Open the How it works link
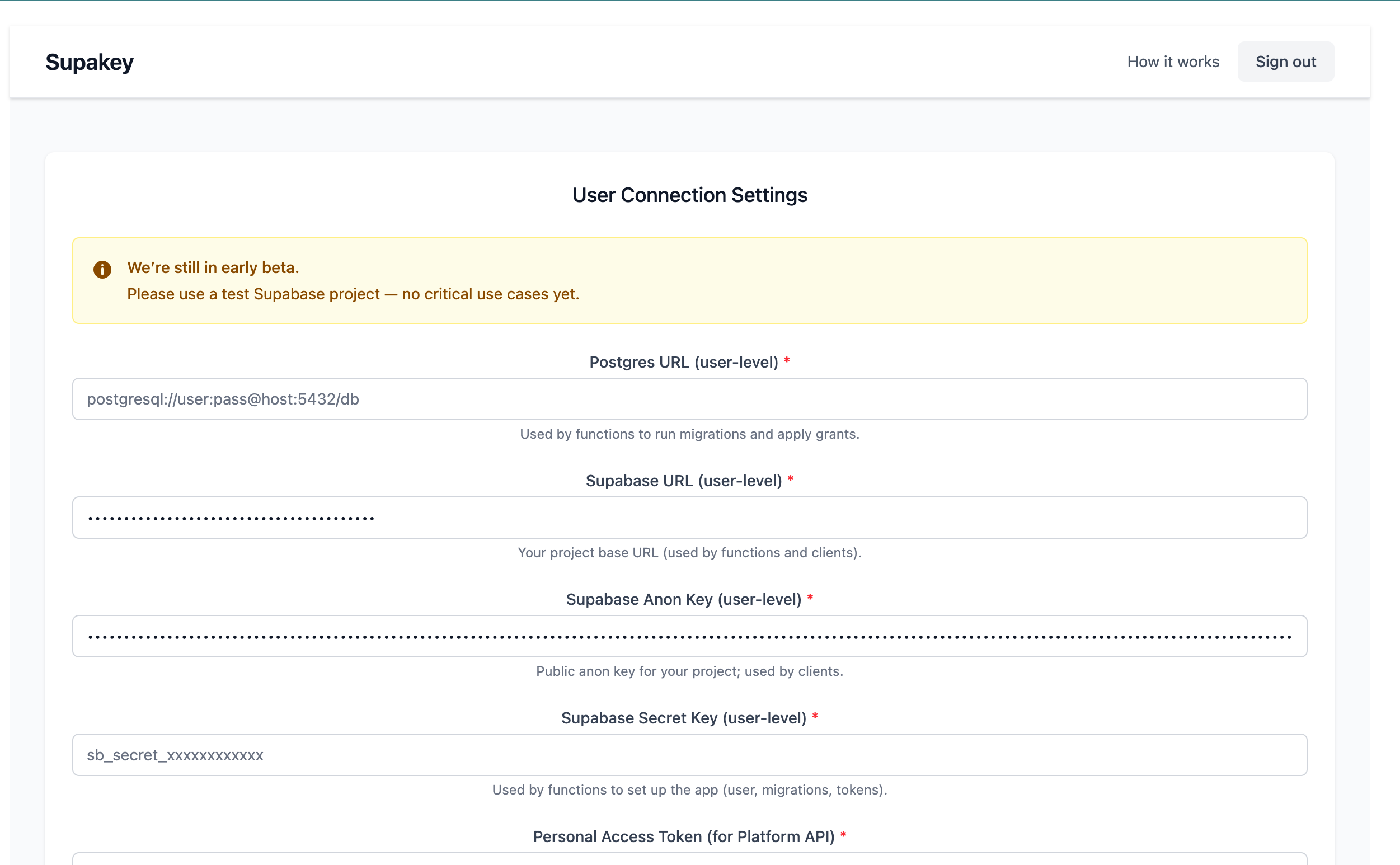Image resolution: width=1400 pixels, height=865 pixels. point(1173,62)
